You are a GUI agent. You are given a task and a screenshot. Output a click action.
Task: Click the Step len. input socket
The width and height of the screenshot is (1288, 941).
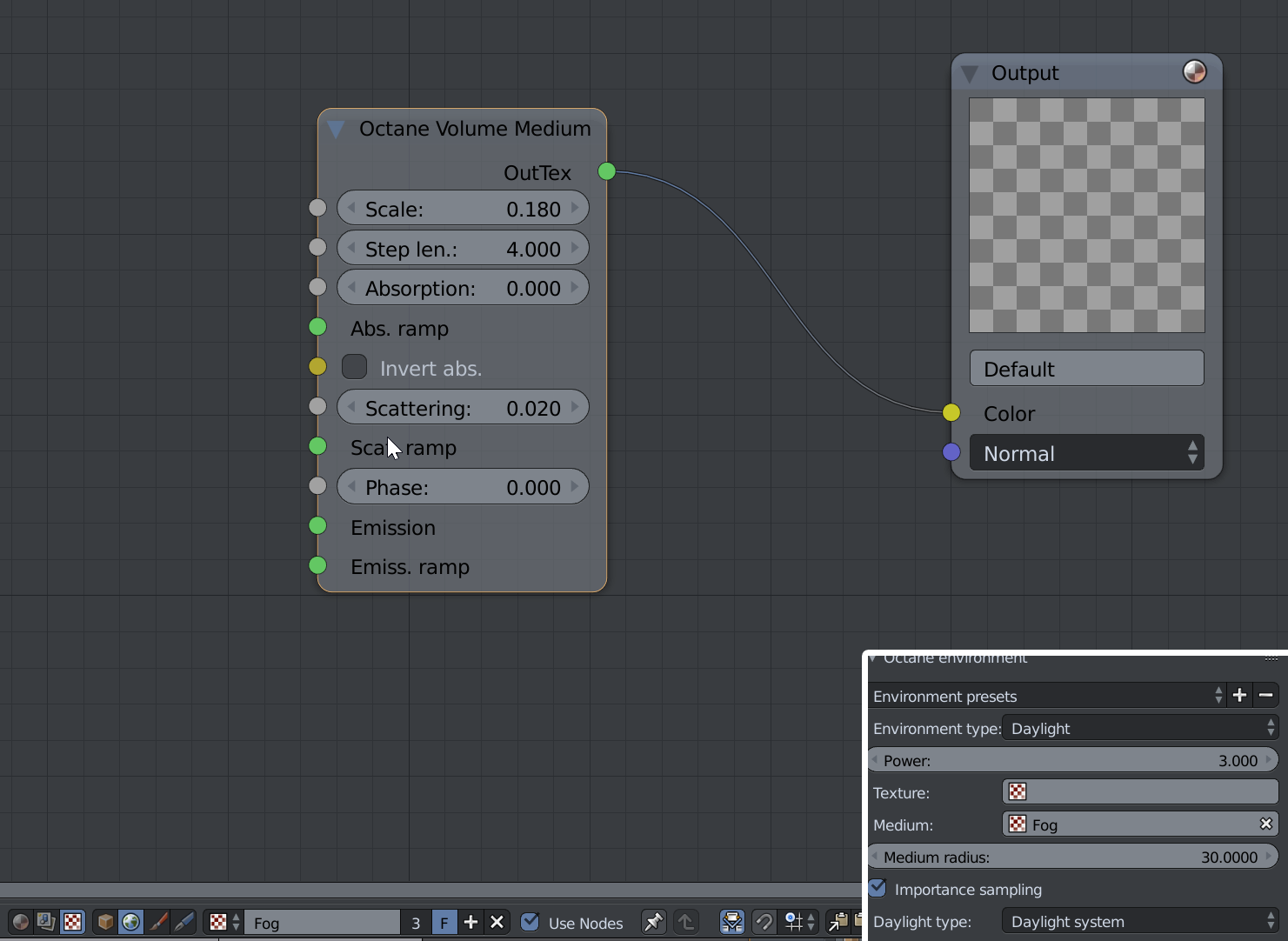(317, 247)
